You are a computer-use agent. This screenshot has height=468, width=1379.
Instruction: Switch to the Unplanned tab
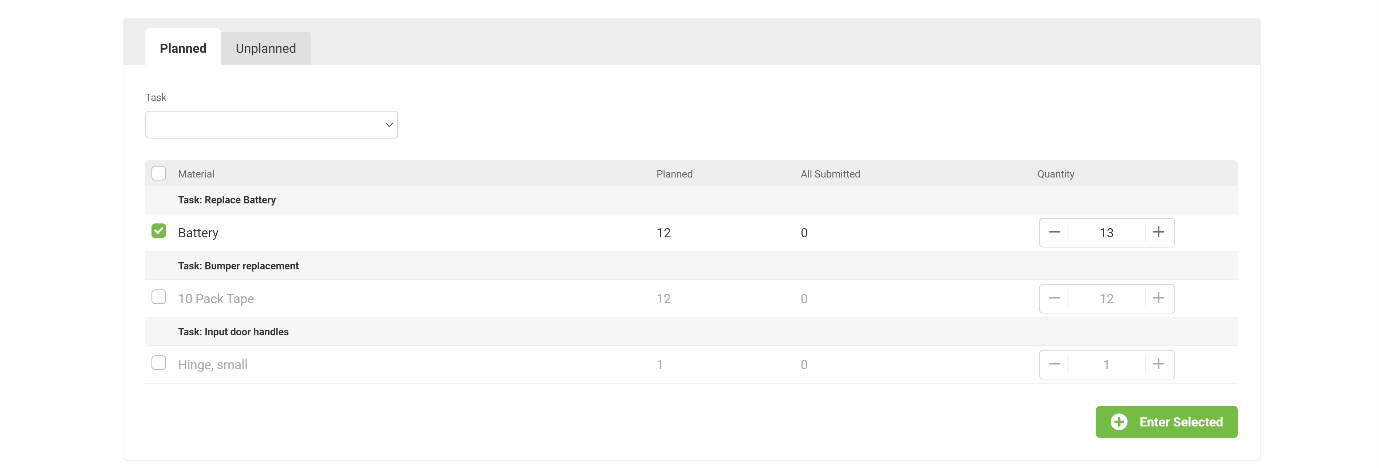click(266, 48)
